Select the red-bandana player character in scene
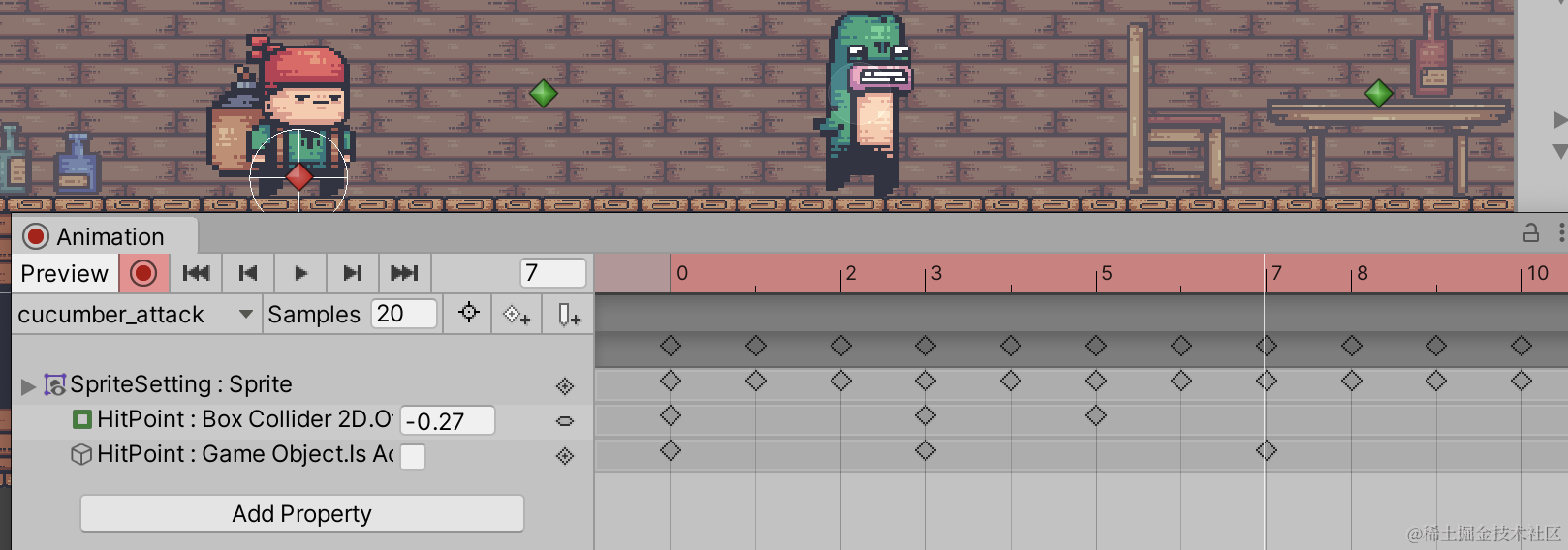 tap(281, 114)
